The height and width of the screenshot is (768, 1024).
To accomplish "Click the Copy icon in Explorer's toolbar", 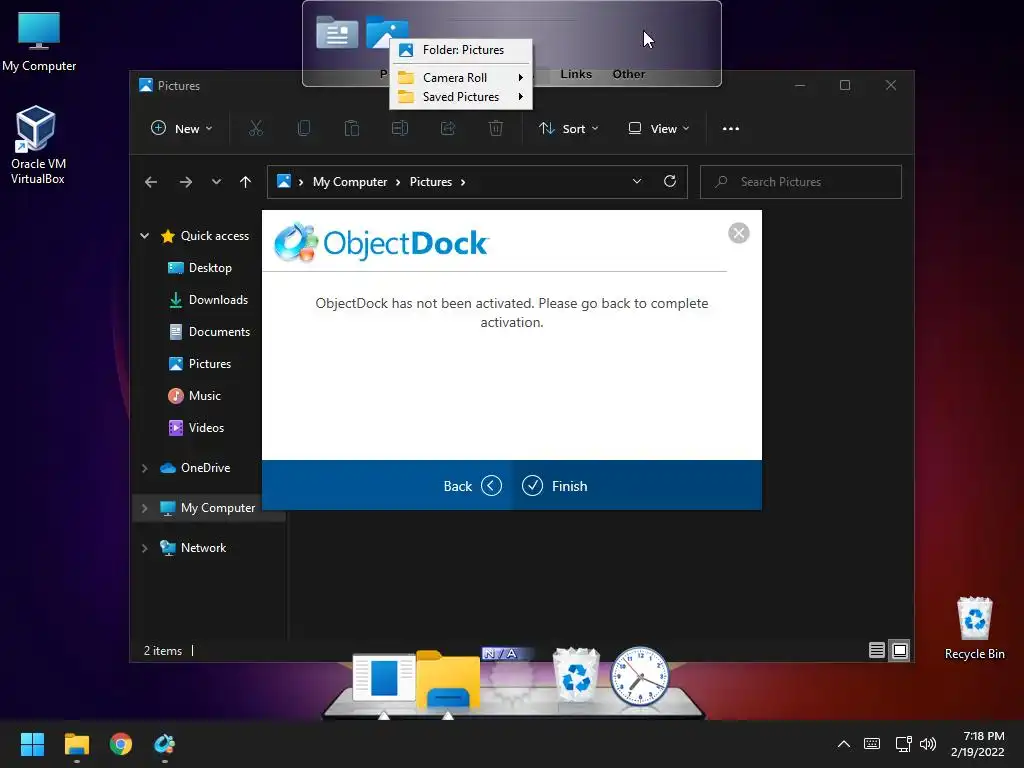I will 304,129.
